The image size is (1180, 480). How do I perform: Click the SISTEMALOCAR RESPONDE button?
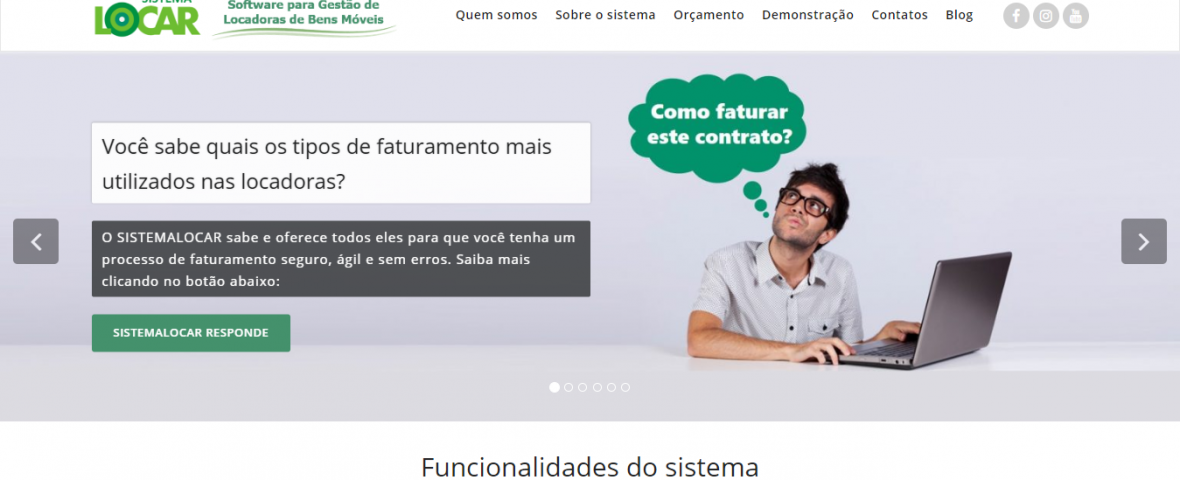click(191, 333)
